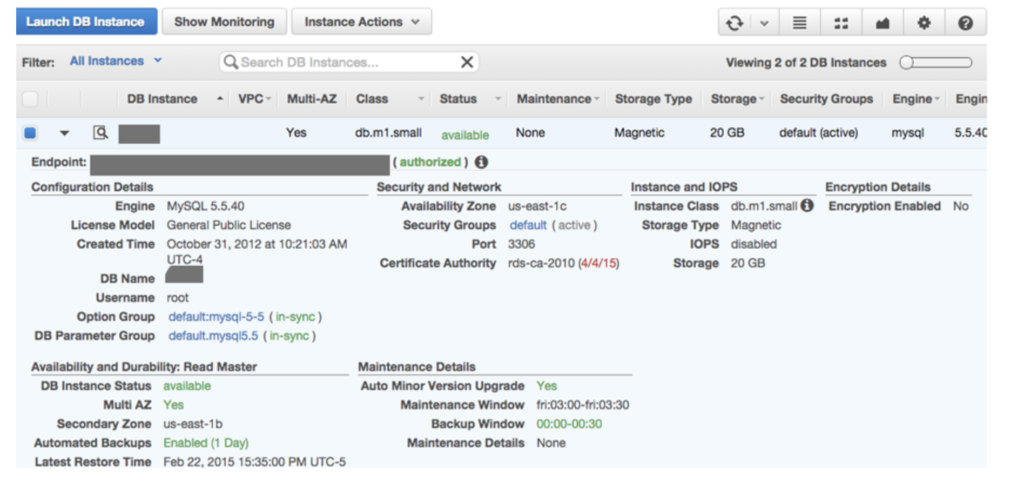Viewport: 1024px width, 483px height.
Task: Open the settings gear icon
Action: (x=924, y=22)
